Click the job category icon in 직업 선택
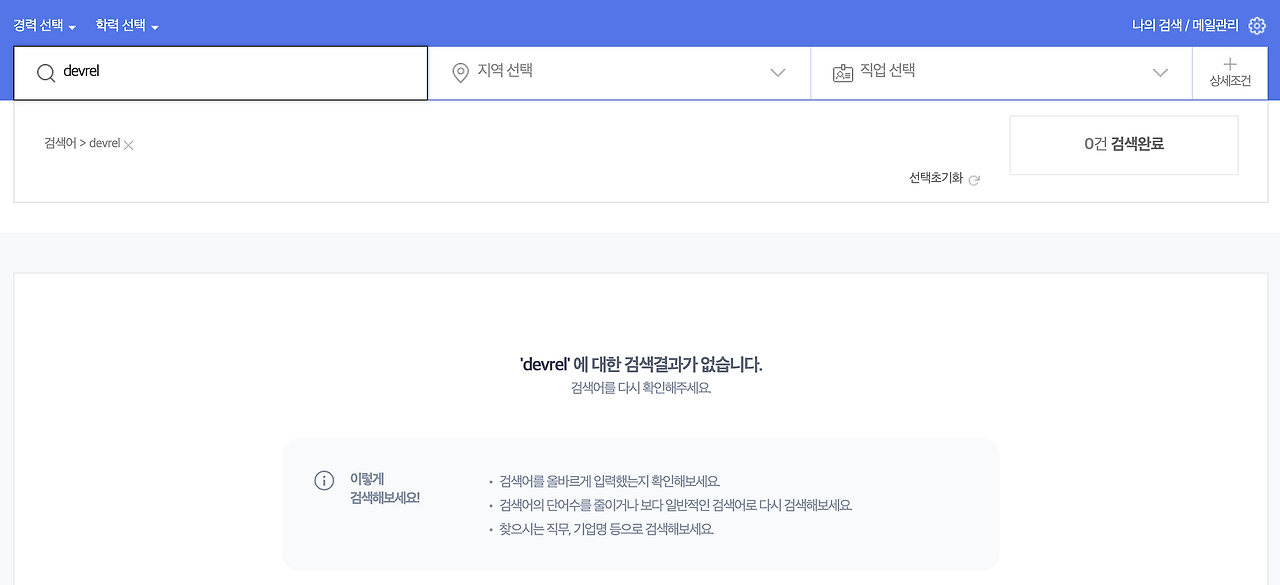Screen dimensions: 1280x585 [x=843, y=72]
